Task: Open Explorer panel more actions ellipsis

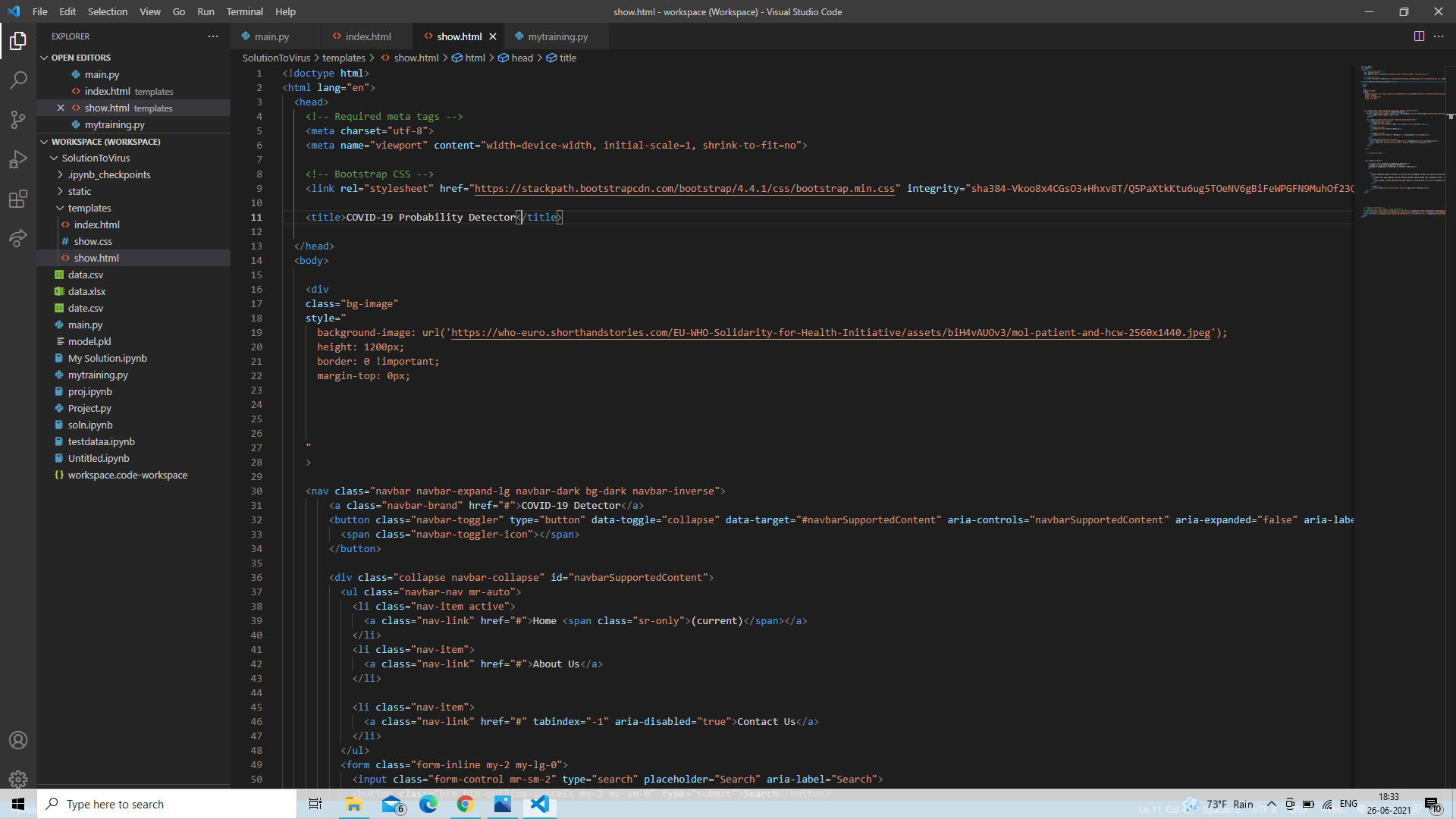Action: tap(213, 36)
